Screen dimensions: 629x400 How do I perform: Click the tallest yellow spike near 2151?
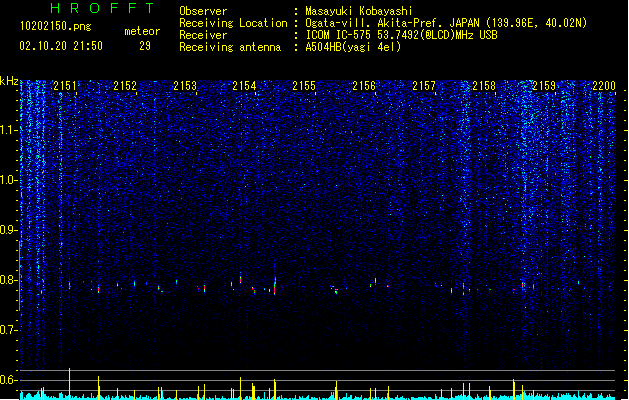click(69, 383)
